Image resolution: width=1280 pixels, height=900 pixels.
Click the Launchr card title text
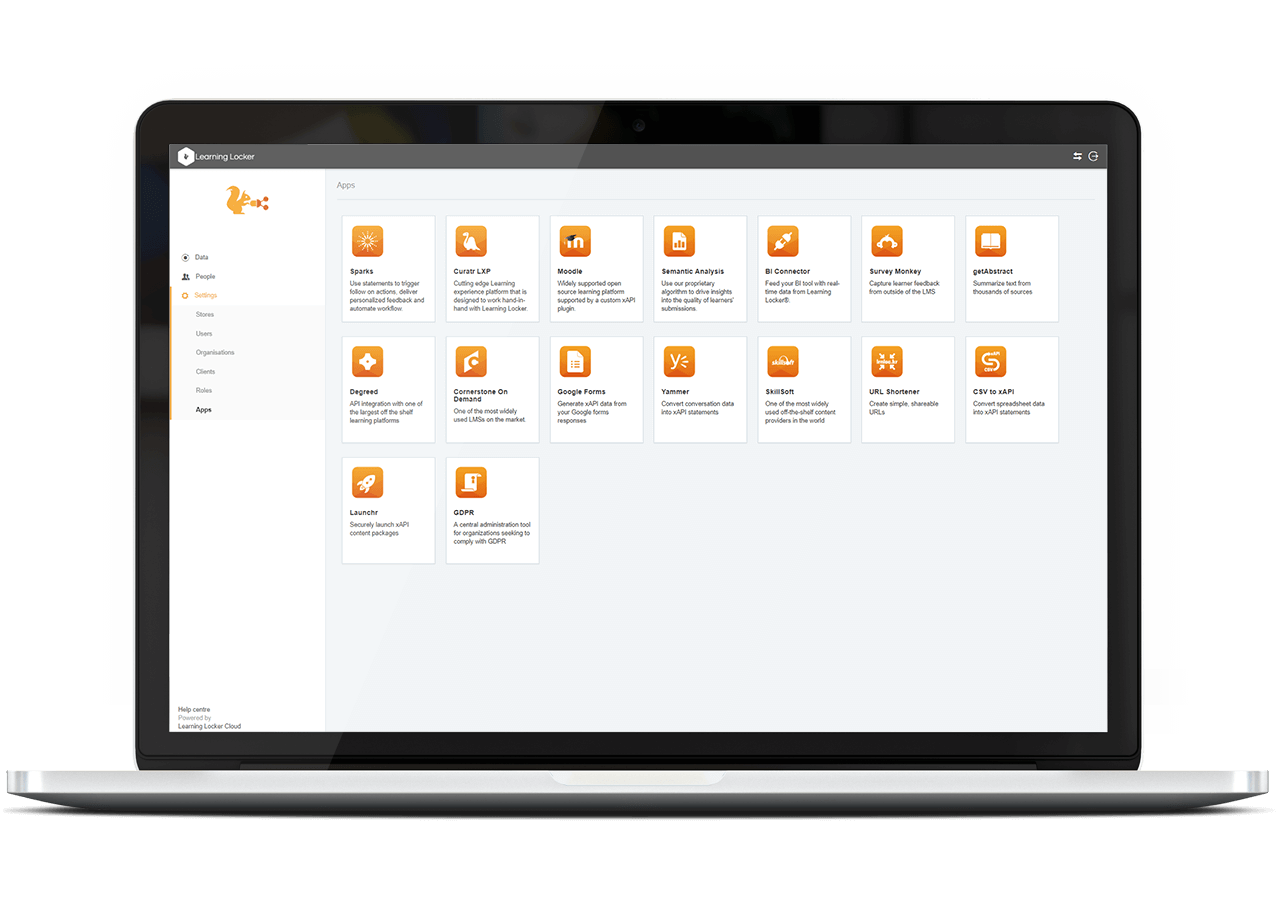tap(364, 513)
